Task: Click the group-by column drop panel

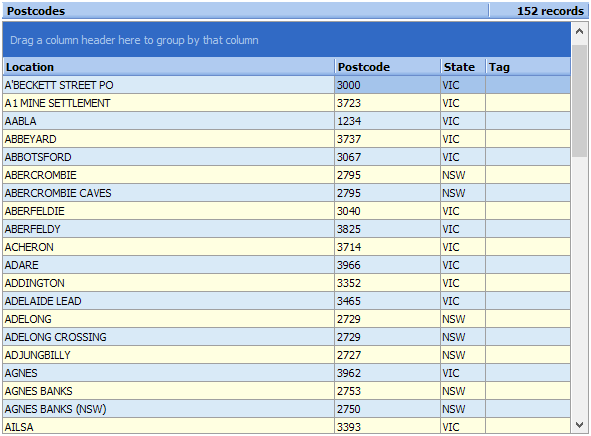Action: (x=287, y=40)
